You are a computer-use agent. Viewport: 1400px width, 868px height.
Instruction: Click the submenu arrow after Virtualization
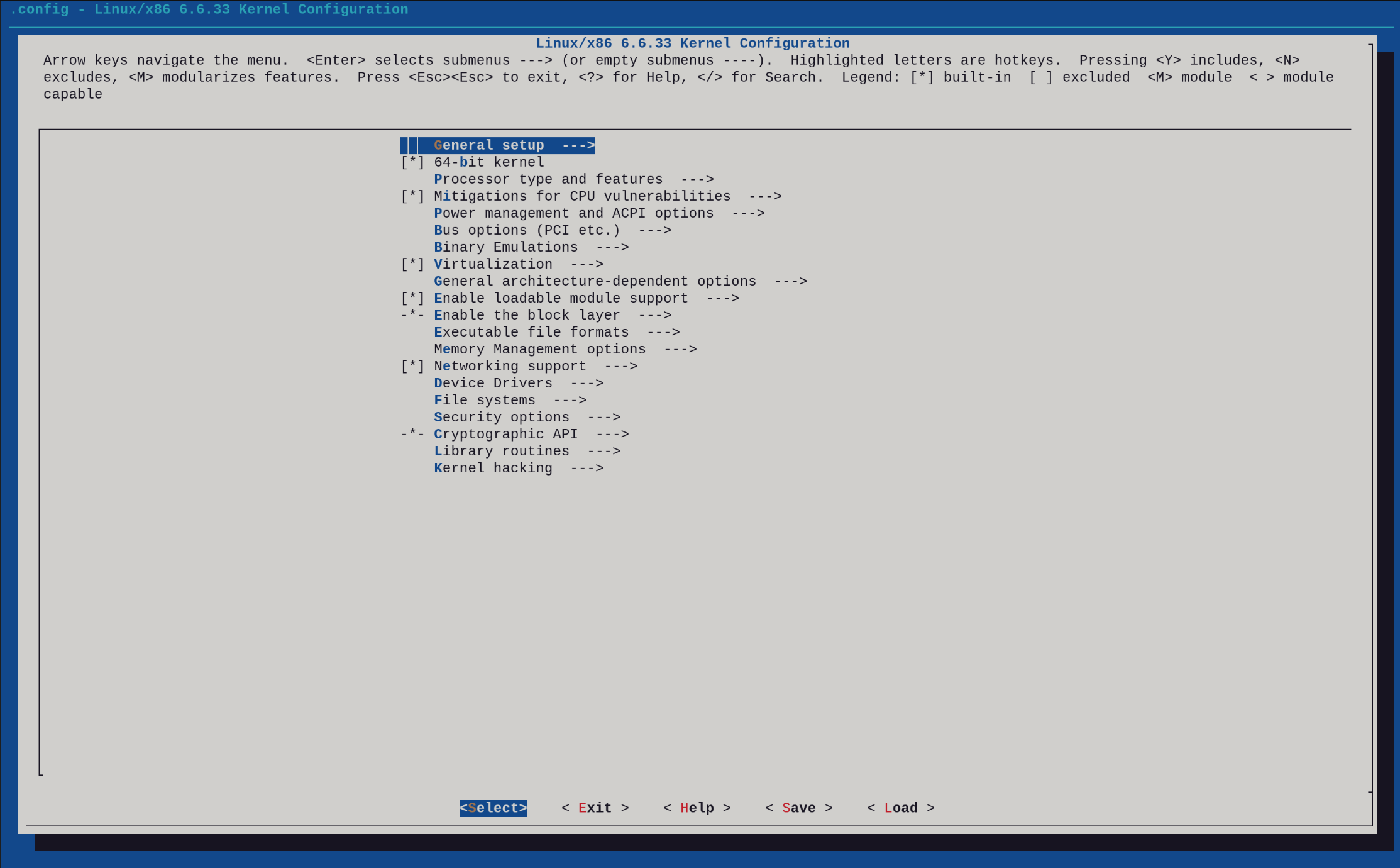[x=587, y=264]
